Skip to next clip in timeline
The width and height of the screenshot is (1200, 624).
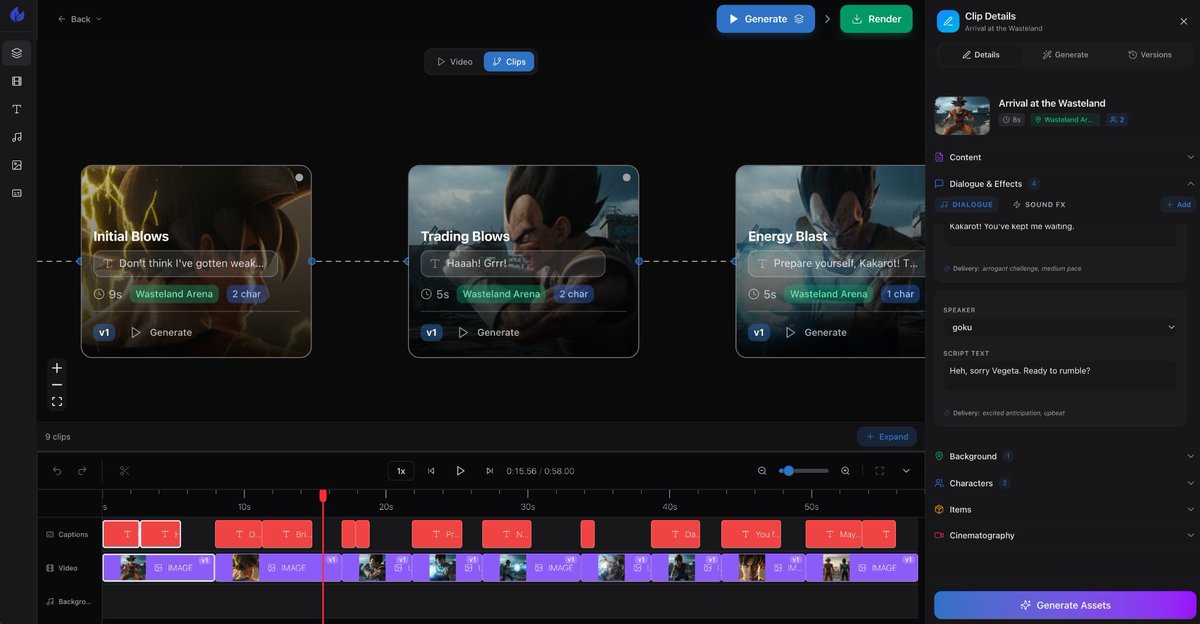(489, 471)
